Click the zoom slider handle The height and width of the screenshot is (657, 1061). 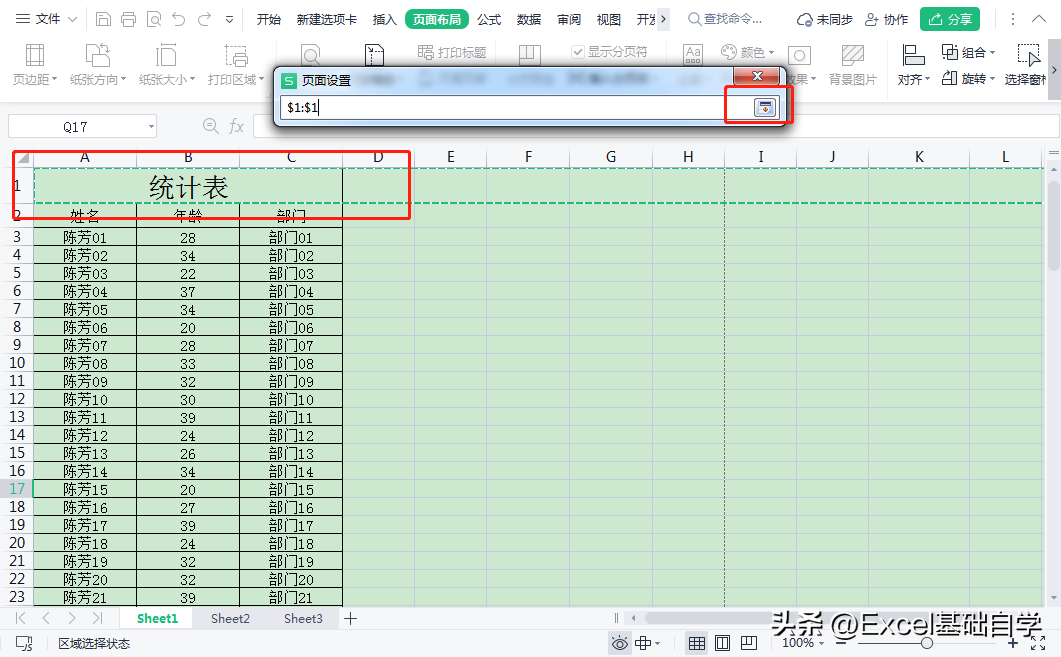[x=927, y=643]
